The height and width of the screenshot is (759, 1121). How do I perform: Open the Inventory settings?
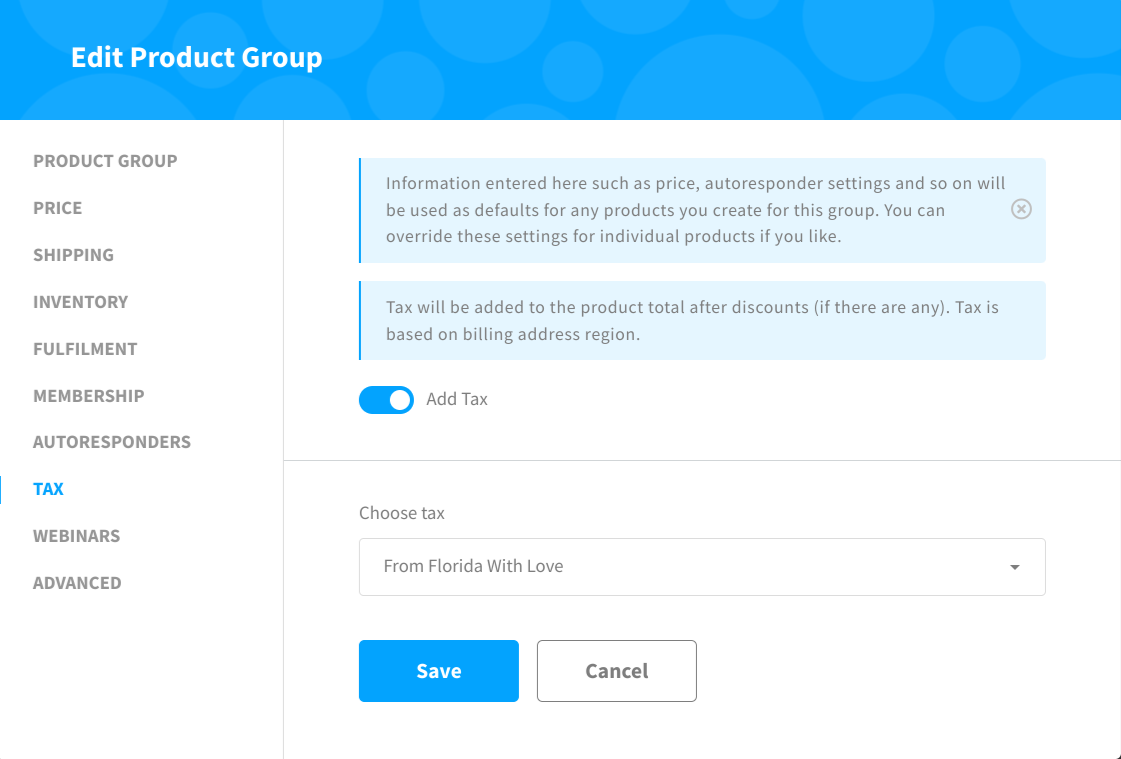pyautogui.click(x=81, y=302)
